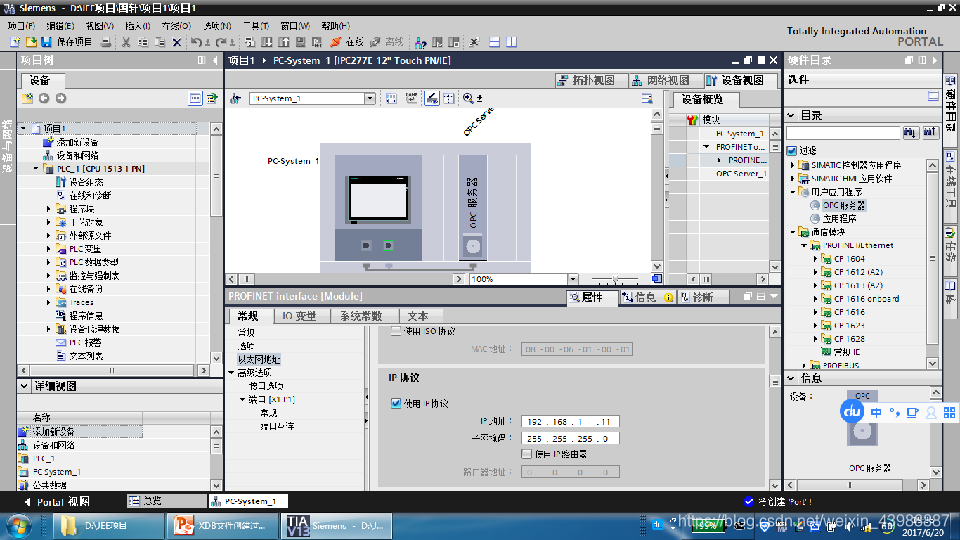Screen dimensions: 960x540
Task: Click the split editor vertically icon
Action: click(512, 42)
